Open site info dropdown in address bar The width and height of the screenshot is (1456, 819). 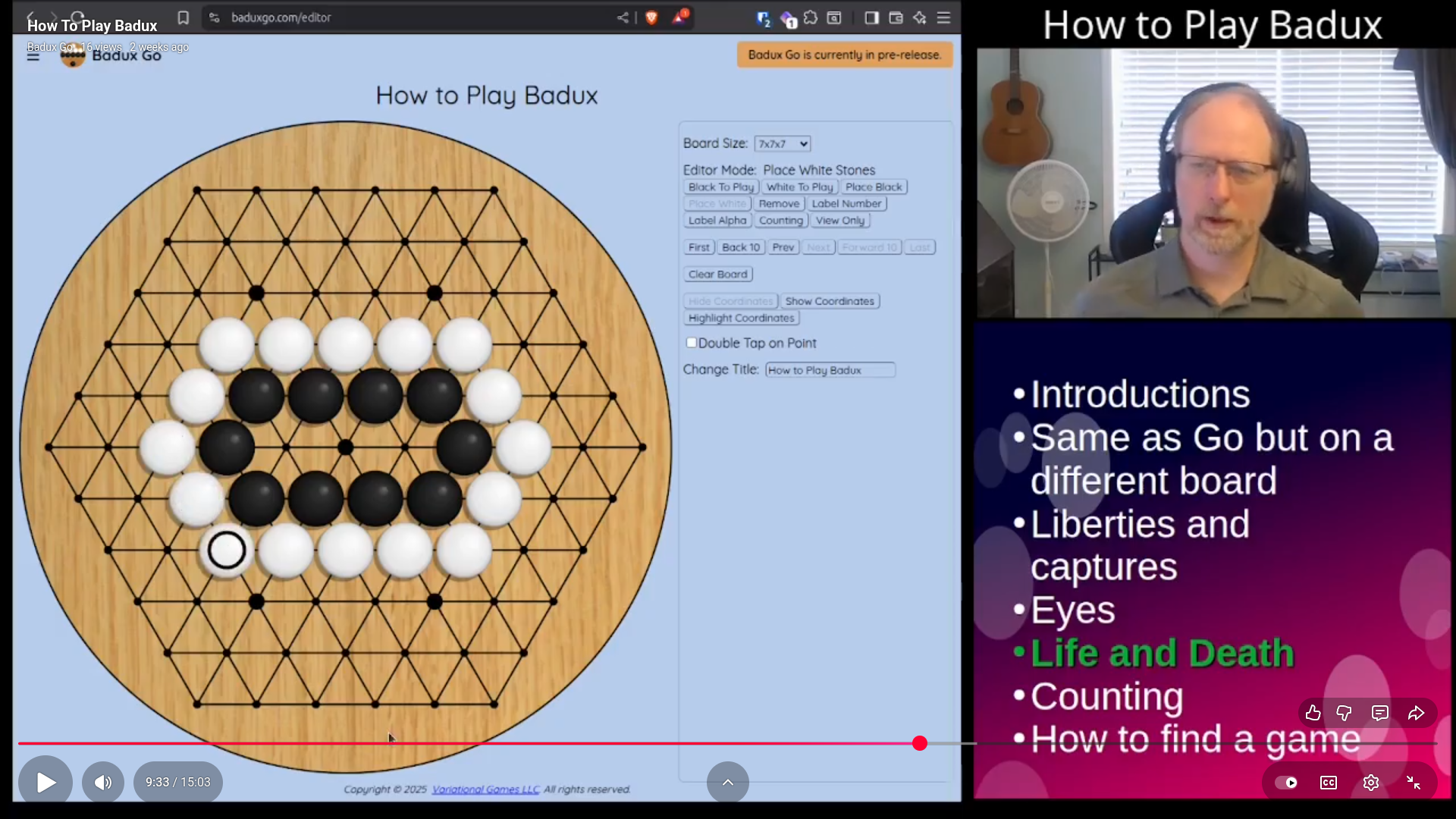214,17
